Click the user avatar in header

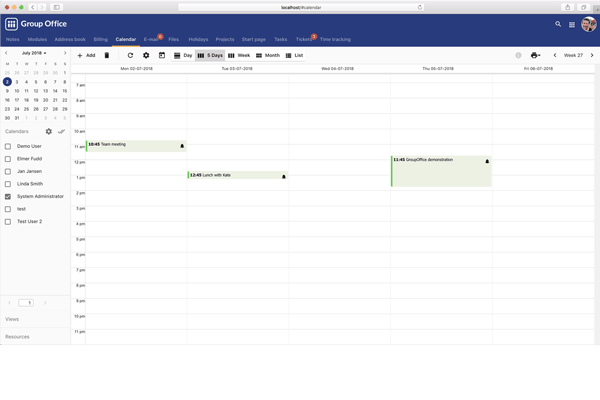point(589,24)
